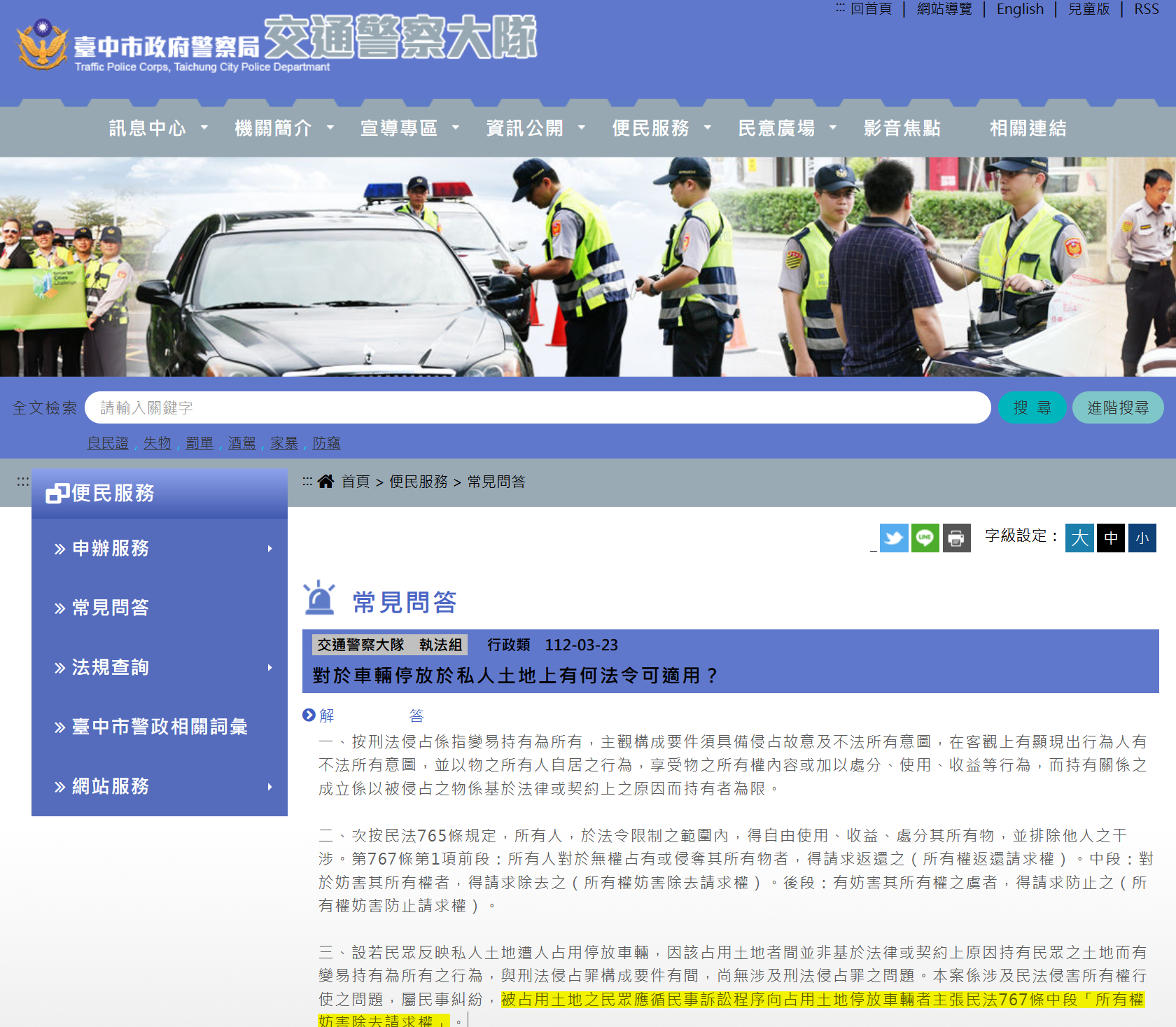Expand the 法規查詢 sidebar submenu
This screenshot has height=1027, width=1176.
coord(269,667)
